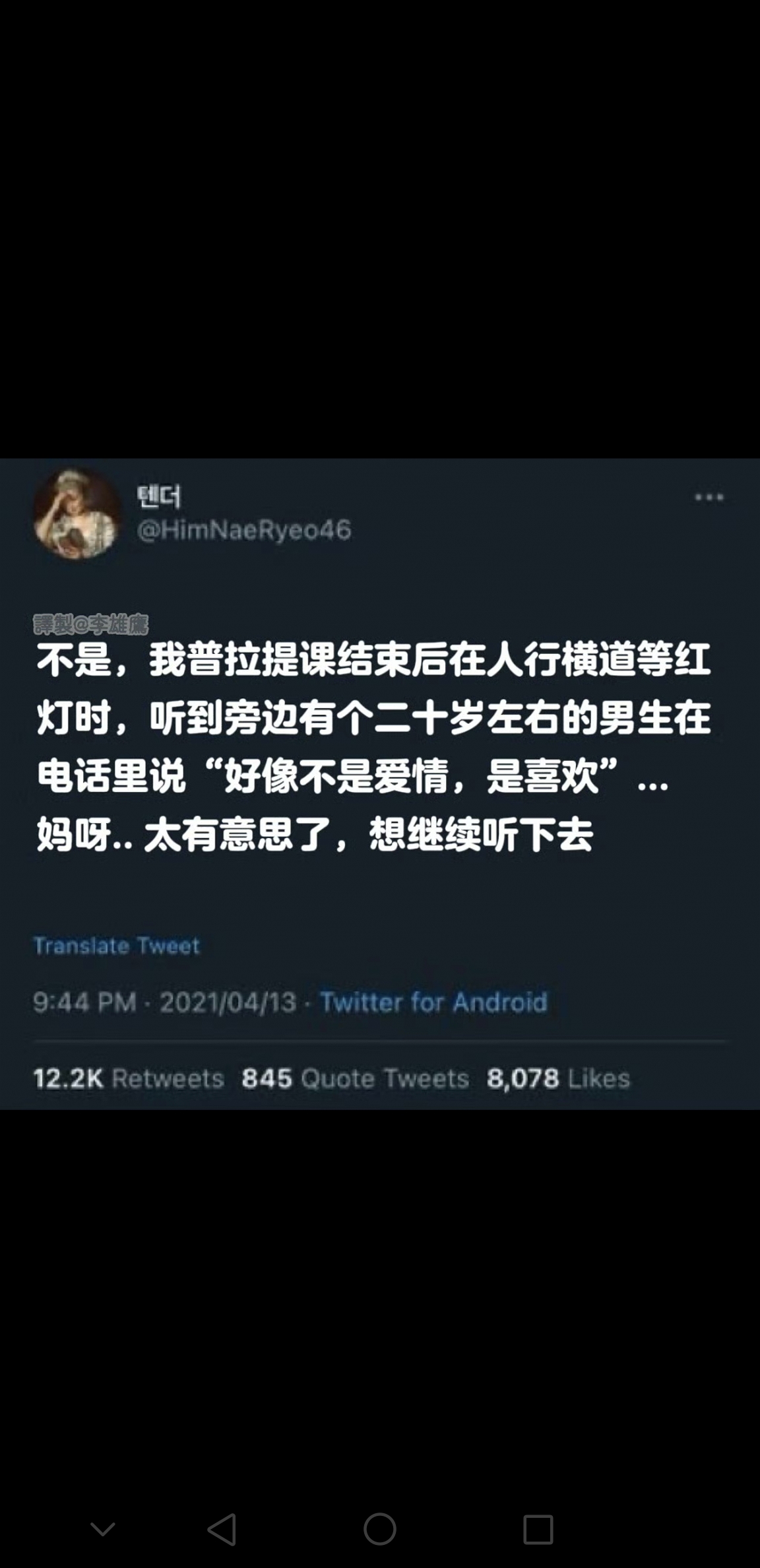760x1568 pixels.
Task: Tap the display name 텐더
Action: pyautogui.click(x=159, y=496)
